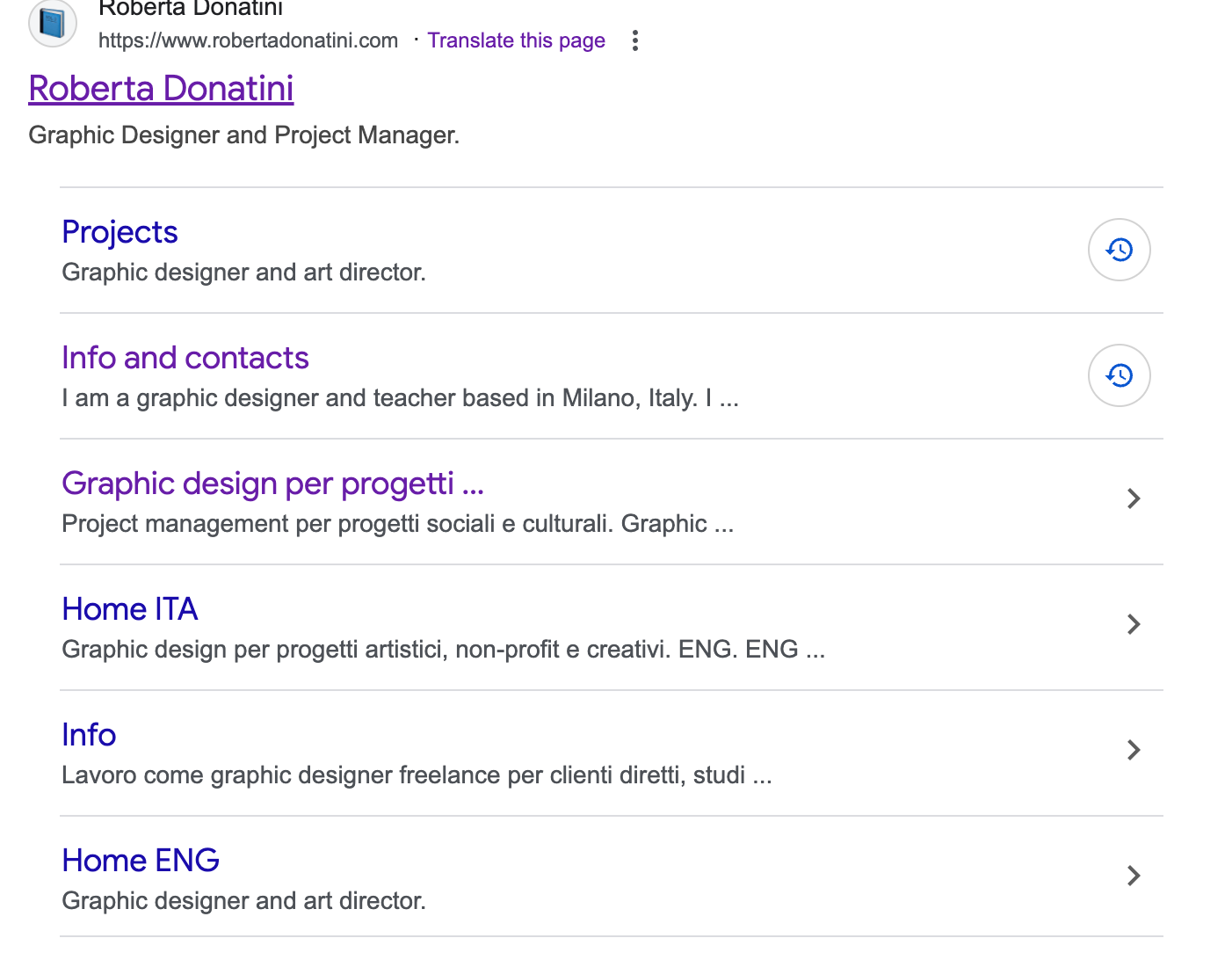Screen dimensions: 1232x960
Task: Open the Graphic design per progetti sitelink
Action: point(272,484)
